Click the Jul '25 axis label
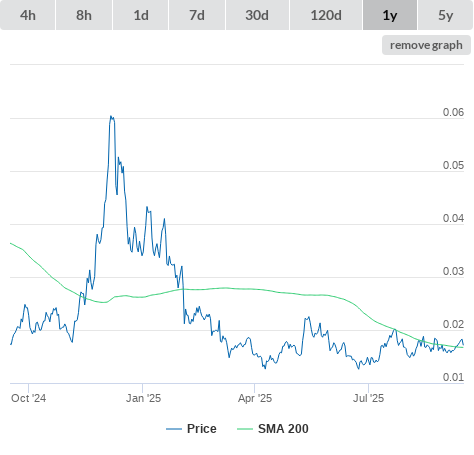474x455 pixels. (x=368, y=398)
